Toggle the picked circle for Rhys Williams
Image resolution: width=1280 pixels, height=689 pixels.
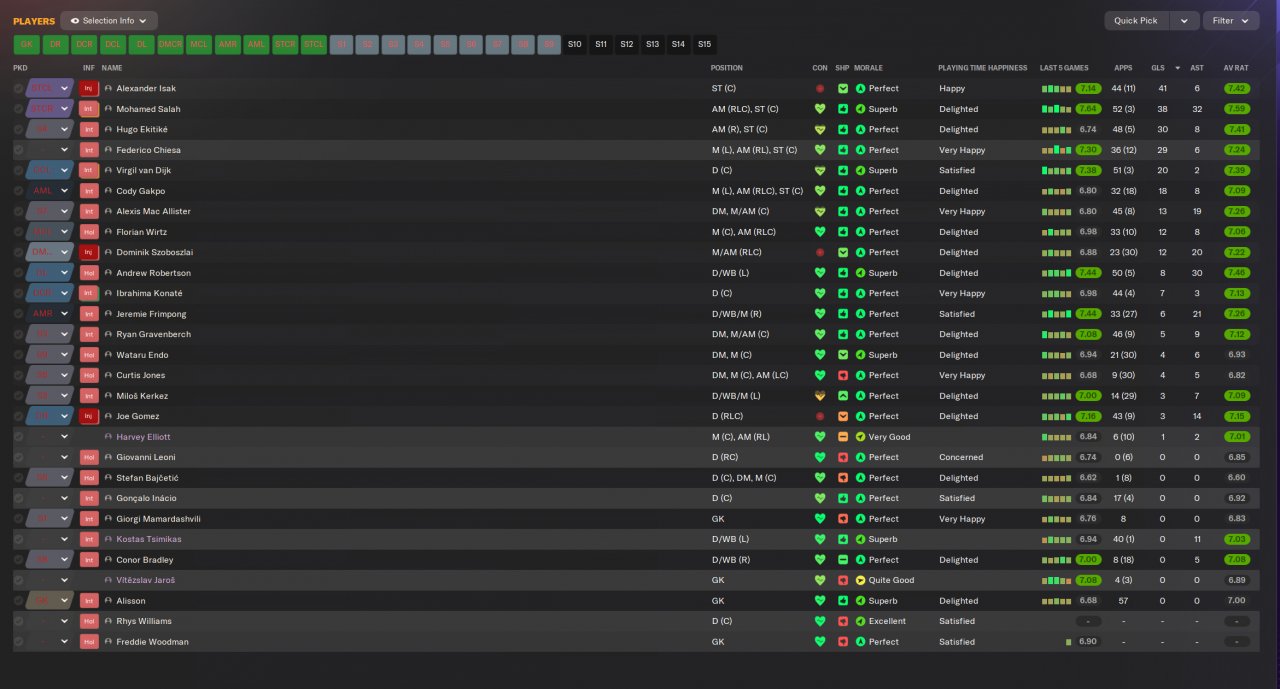[x=18, y=621]
